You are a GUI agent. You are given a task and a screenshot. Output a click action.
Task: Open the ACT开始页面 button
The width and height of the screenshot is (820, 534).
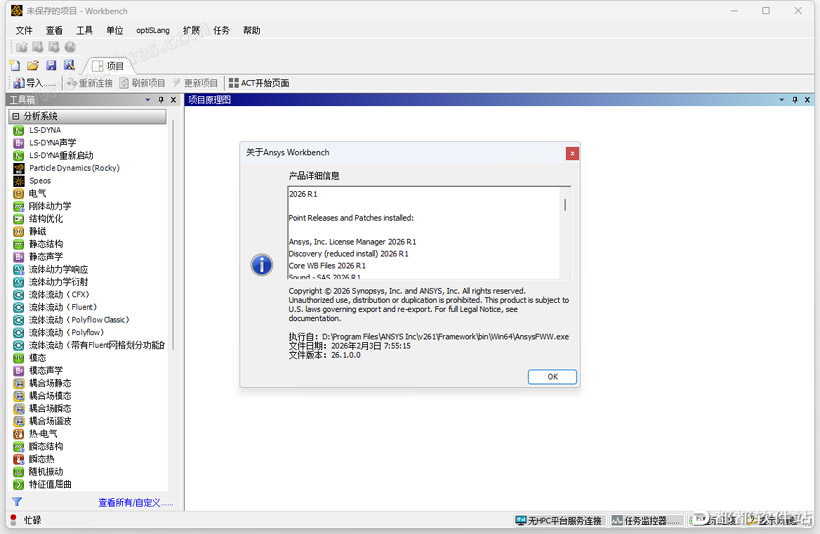click(x=259, y=83)
